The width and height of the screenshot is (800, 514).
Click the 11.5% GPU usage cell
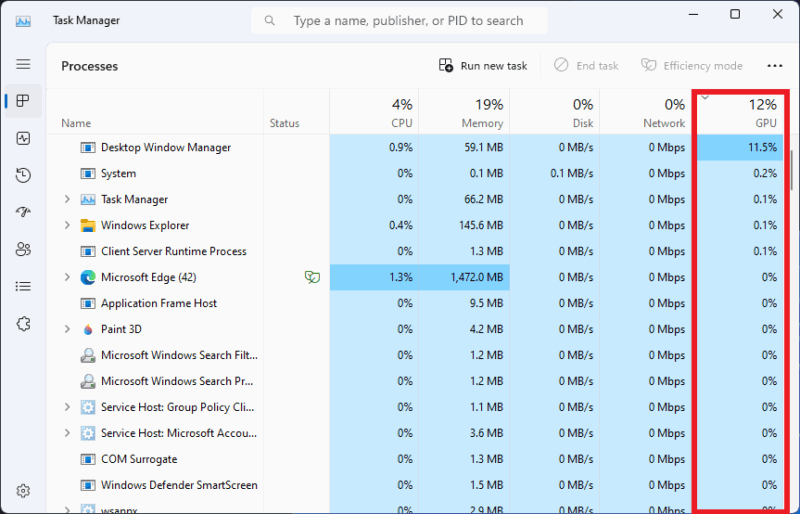(x=740, y=148)
